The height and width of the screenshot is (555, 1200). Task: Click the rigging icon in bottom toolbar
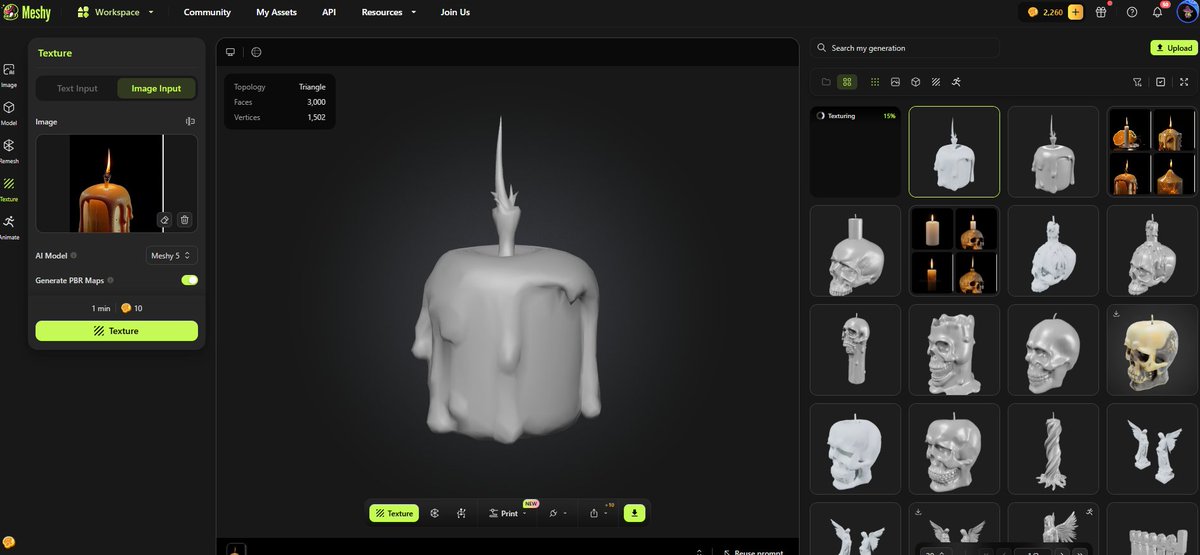point(461,513)
